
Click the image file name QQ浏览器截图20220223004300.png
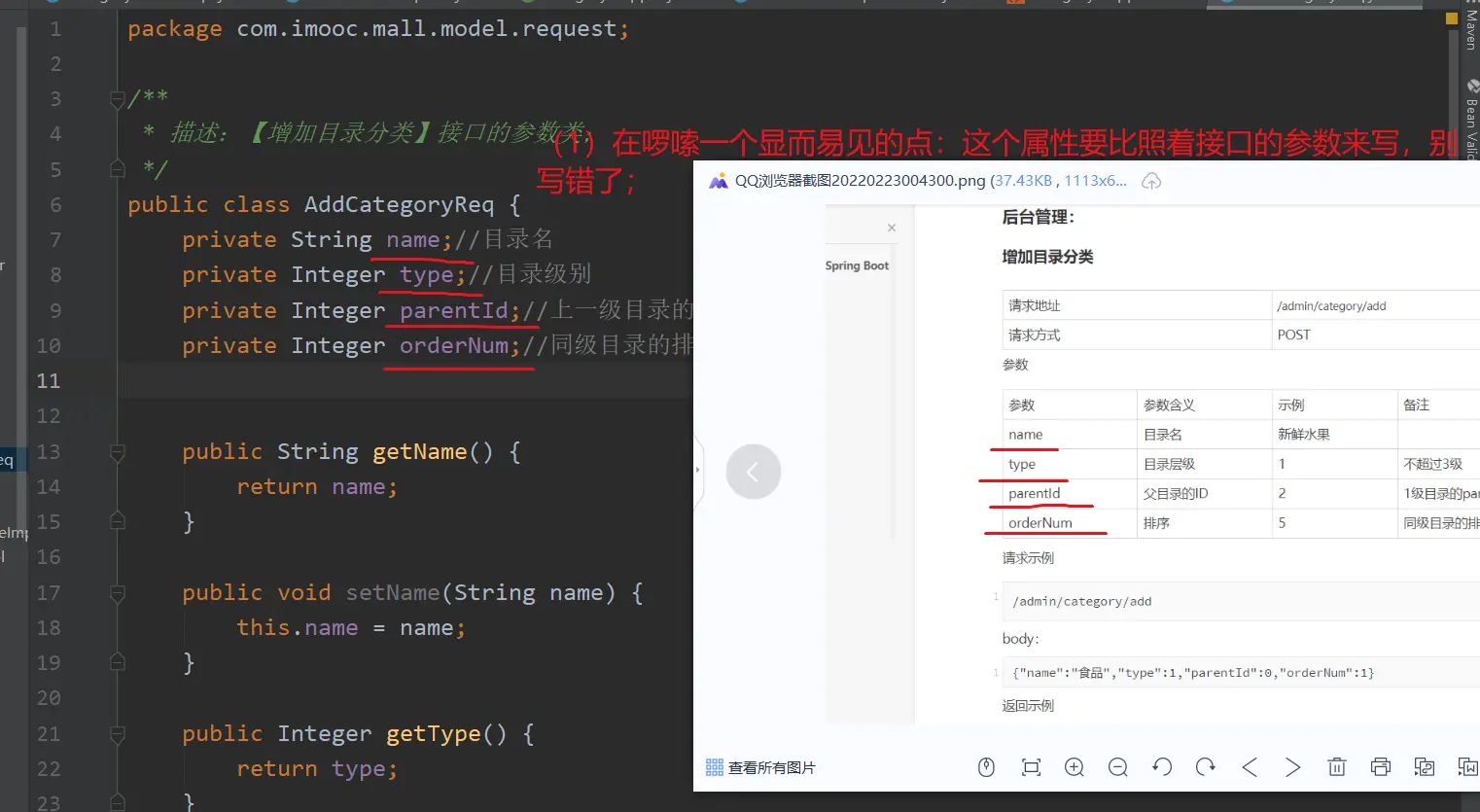click(x=861, y=181)
